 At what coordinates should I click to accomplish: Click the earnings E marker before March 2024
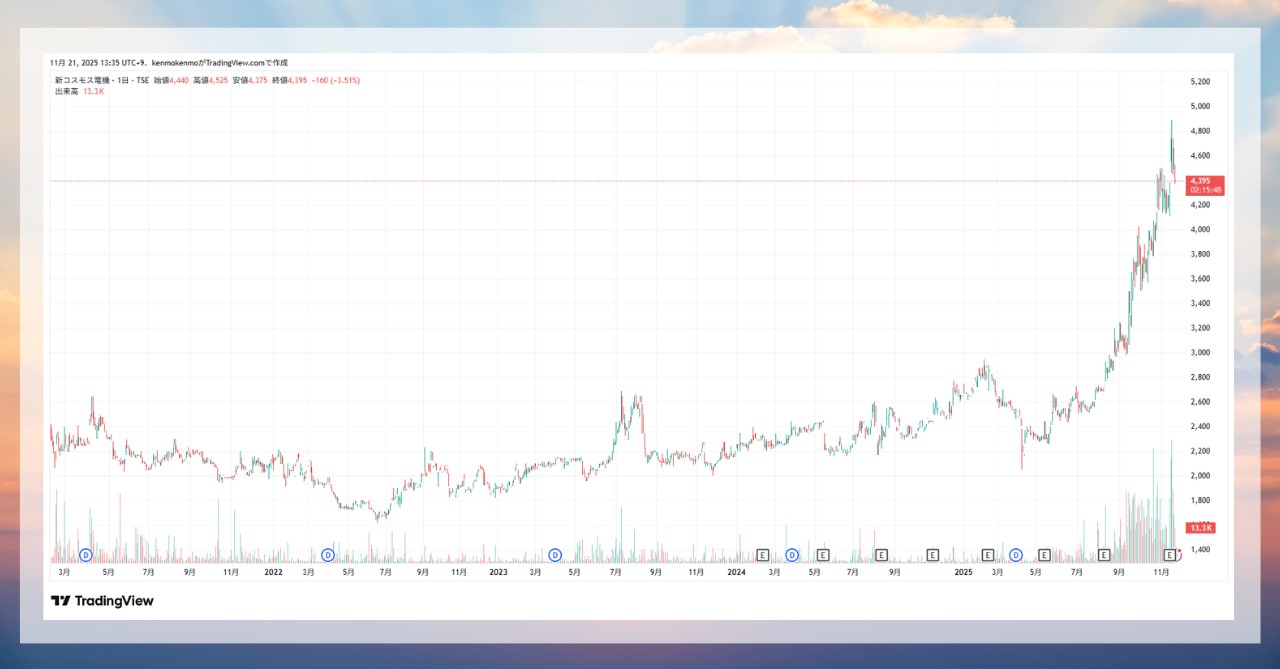pyautogui.click(x=763, y=554)
